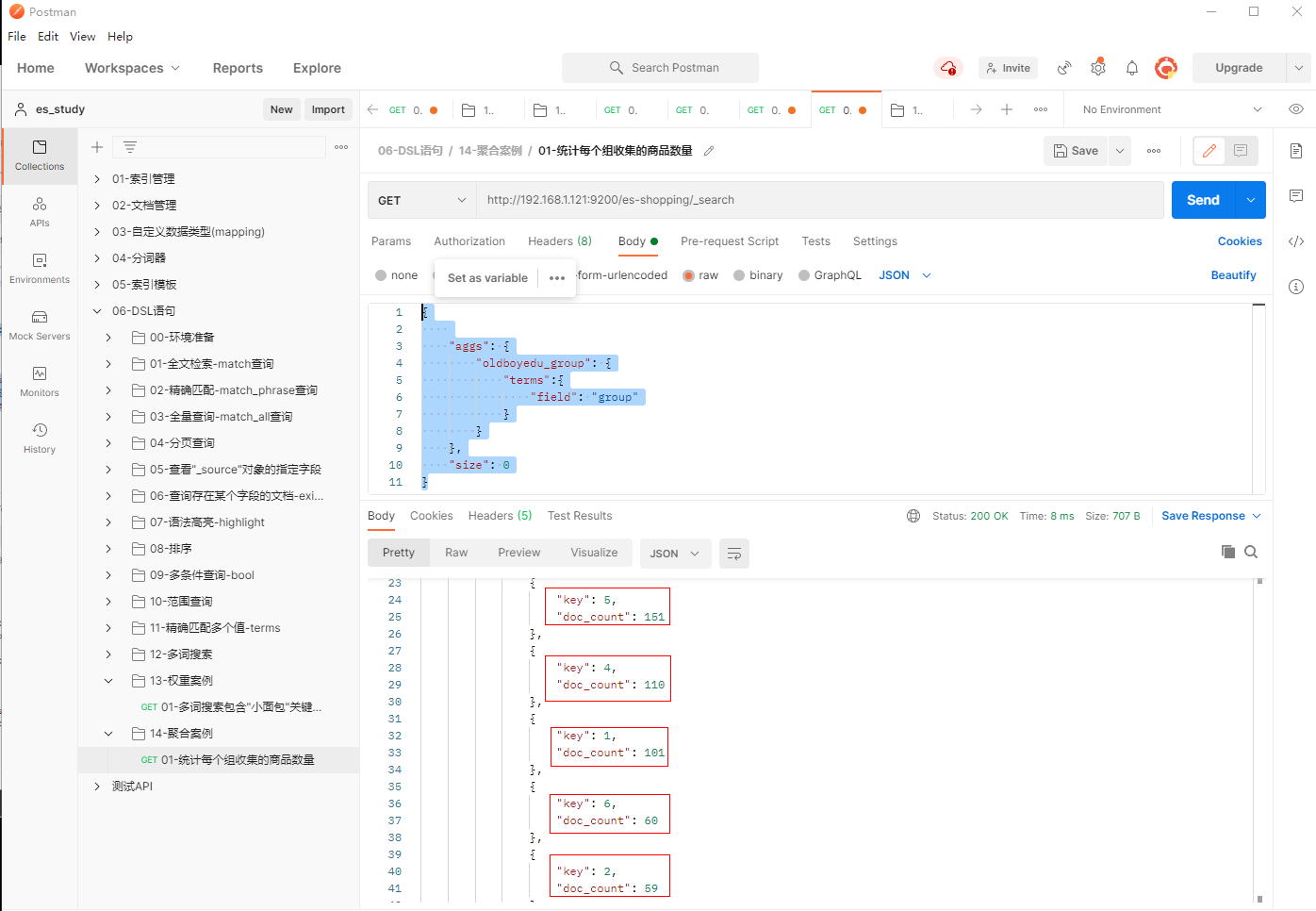Open the code snippet panel icon
The width and height of the screenshot is (1316, 911).
click(x=1296, y=241)
